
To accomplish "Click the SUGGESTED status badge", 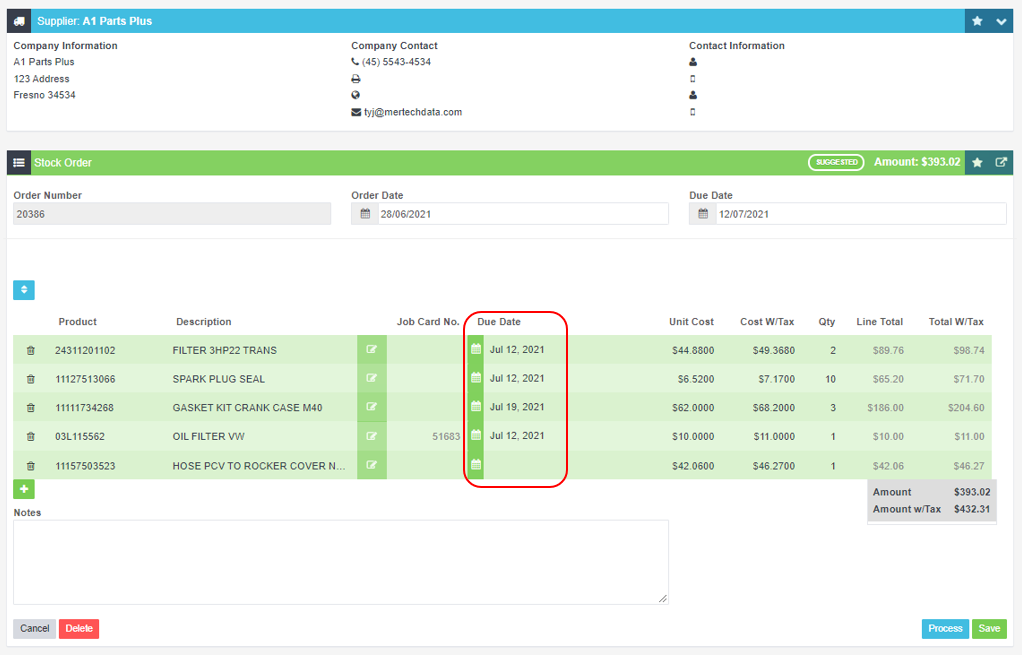I will coord(836,162).
